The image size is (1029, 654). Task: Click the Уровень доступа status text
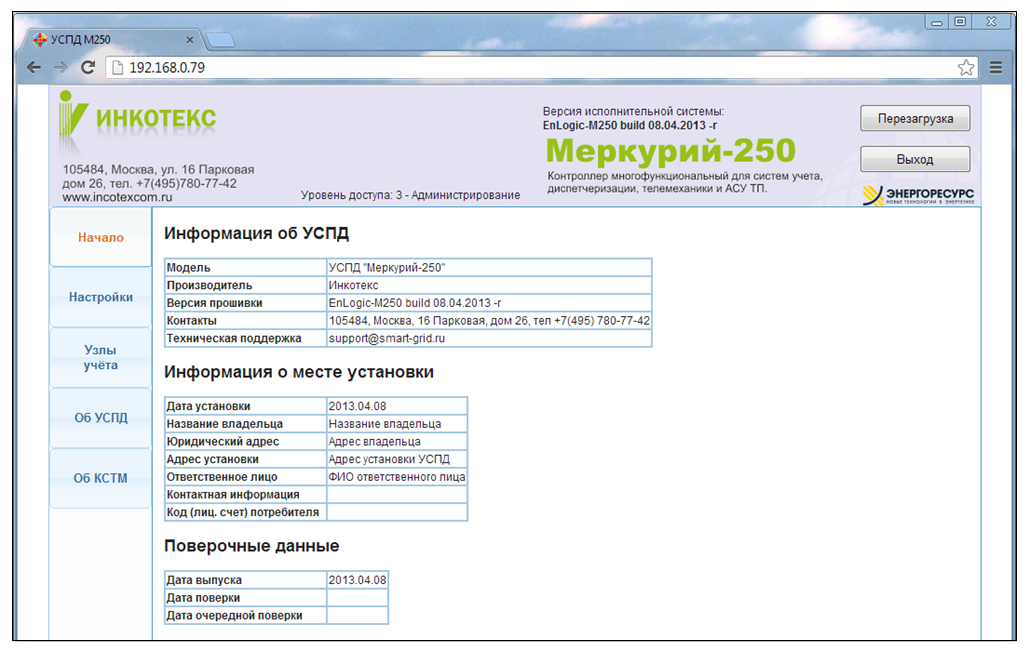(x=410, y=195)
